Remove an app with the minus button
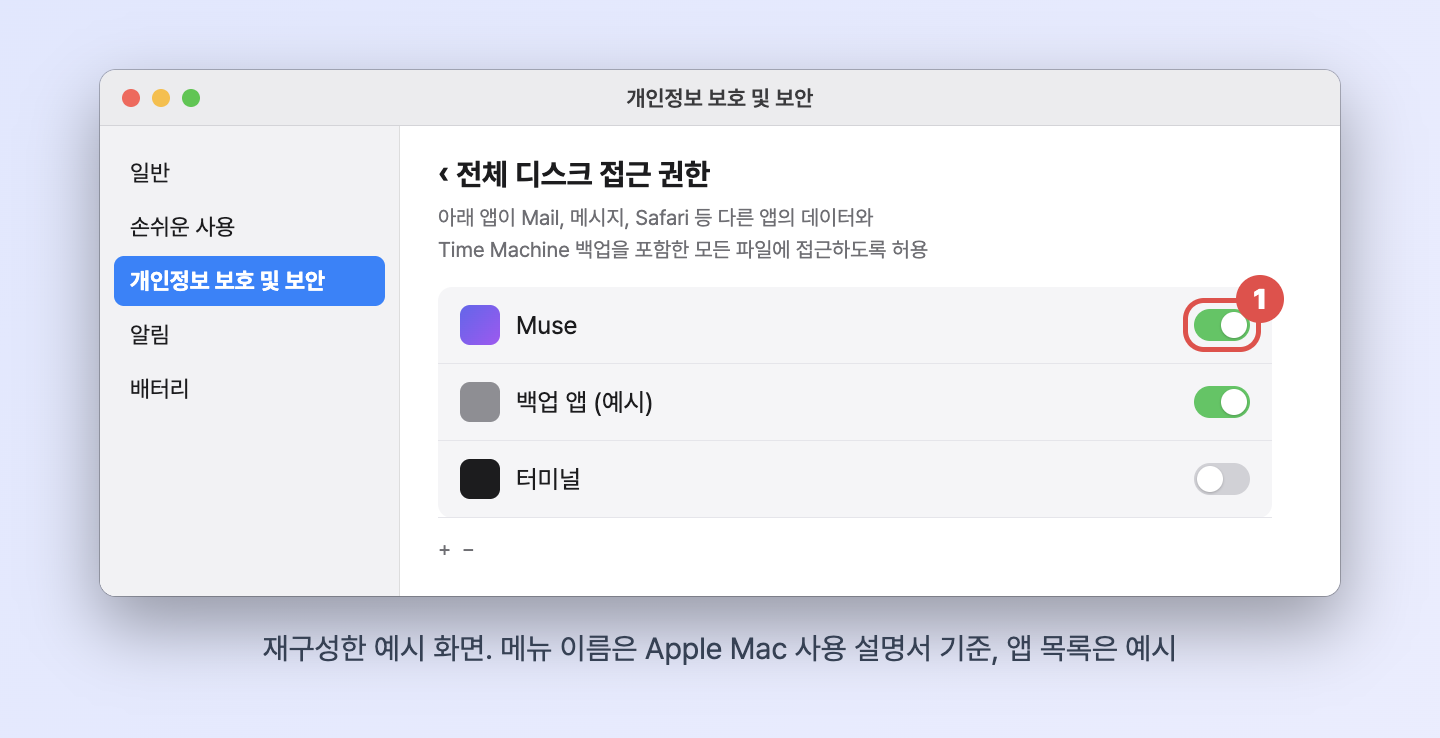The width and height of the screenshot is (1440, 738). (x=468, y=550)
